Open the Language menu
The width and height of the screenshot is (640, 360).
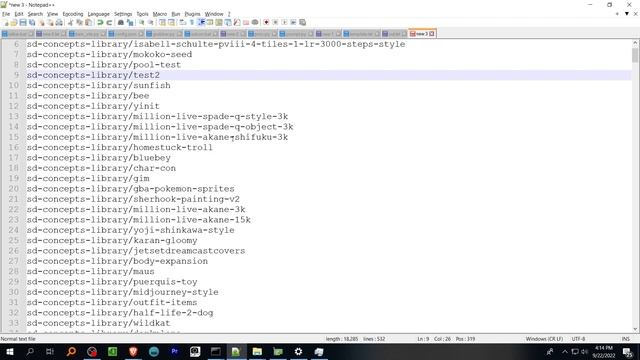[x=98, y=14]
